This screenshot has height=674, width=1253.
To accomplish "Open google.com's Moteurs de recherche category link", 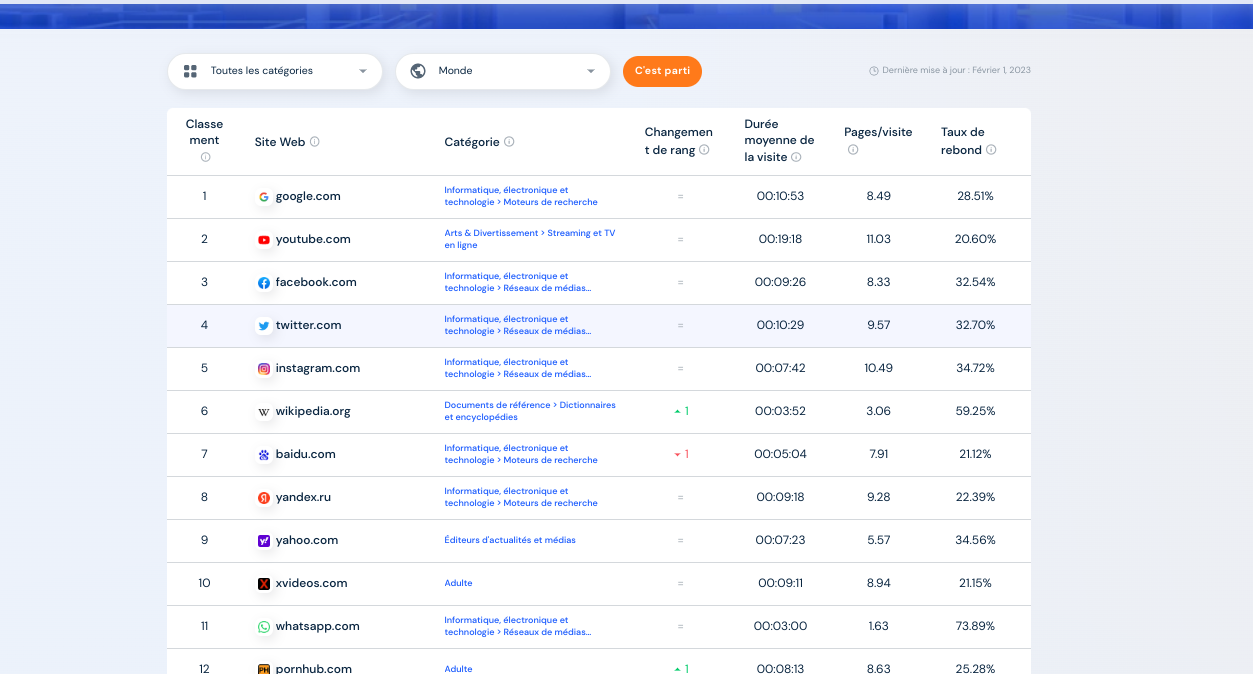I will (521, 196).
